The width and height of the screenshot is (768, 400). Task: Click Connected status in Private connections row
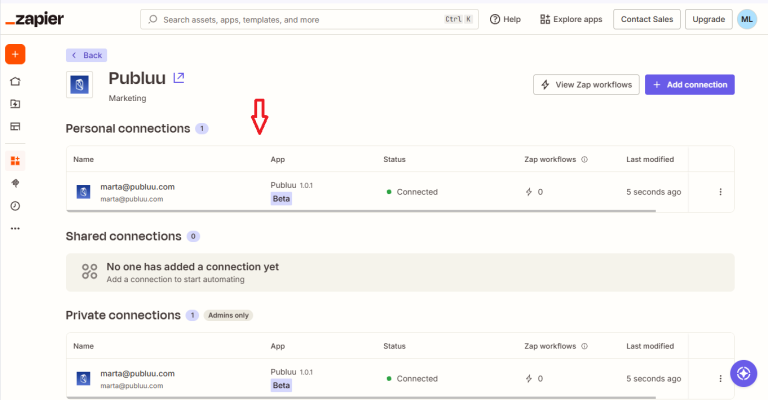click(x=412, y=378)
